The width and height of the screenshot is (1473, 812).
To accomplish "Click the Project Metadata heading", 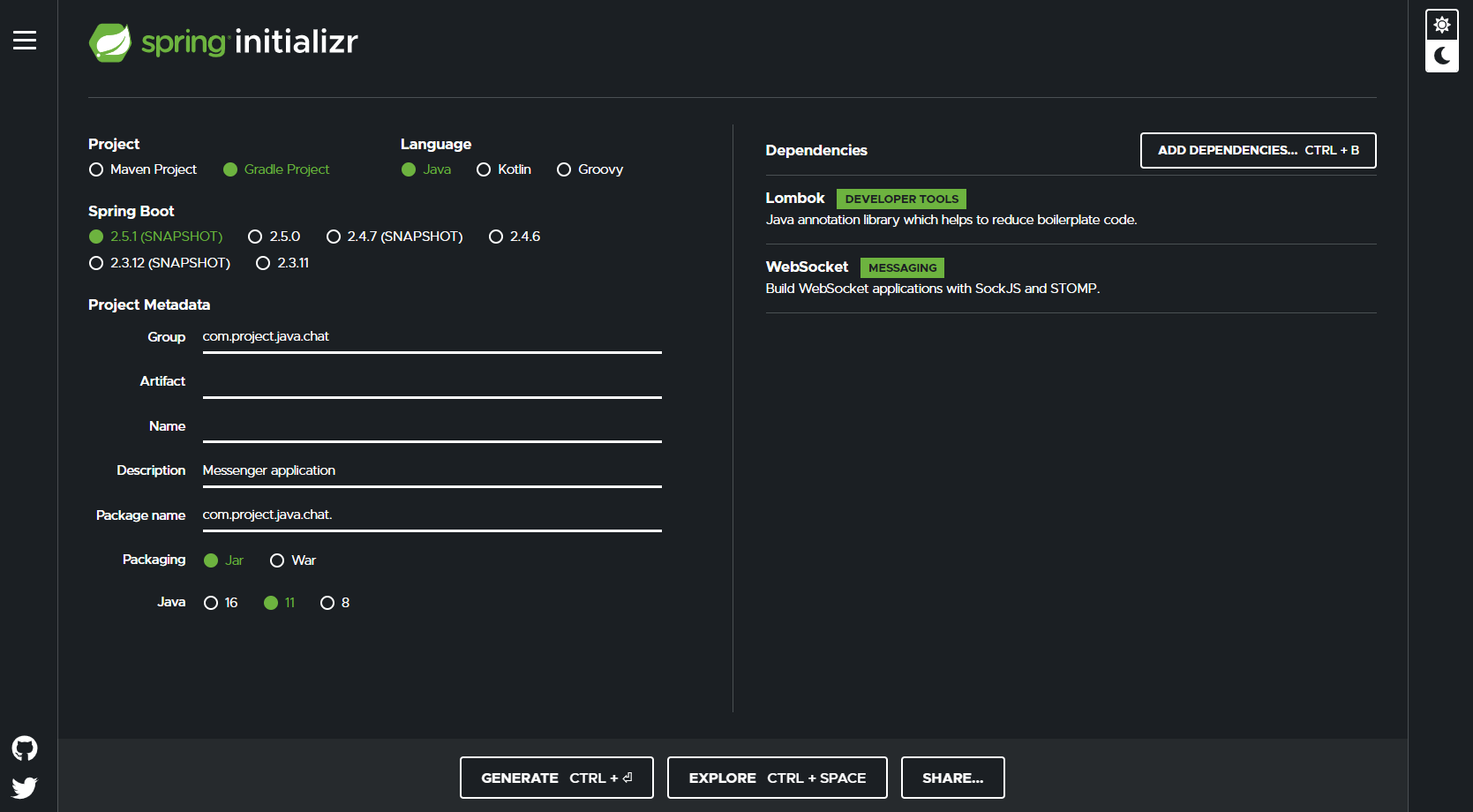I will (x=149, y=304).
